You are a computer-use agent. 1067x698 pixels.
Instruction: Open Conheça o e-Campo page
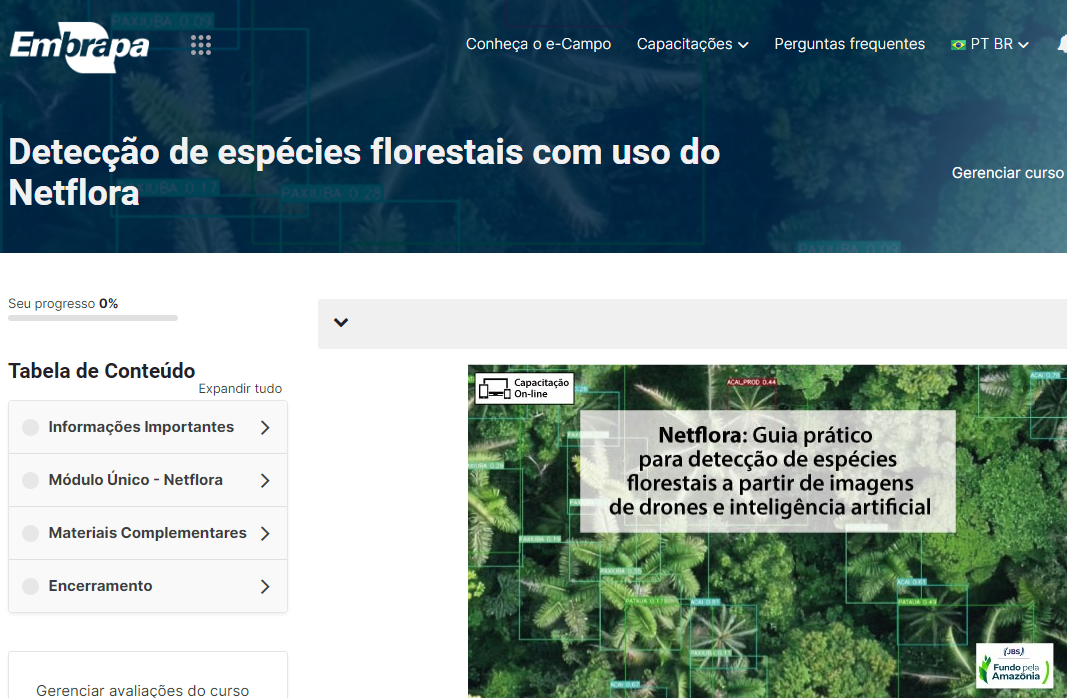pyautogui.click(x=538, y=44)
